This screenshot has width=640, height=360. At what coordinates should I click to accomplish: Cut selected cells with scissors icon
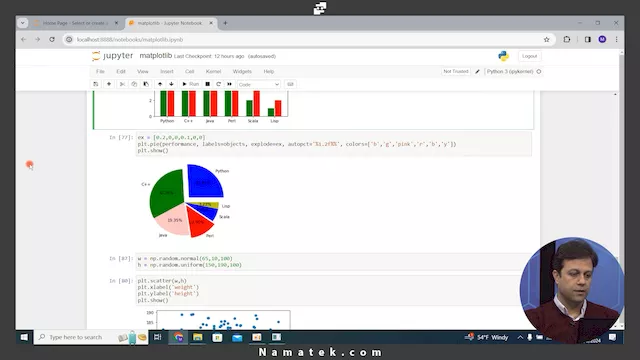point(122,84)
